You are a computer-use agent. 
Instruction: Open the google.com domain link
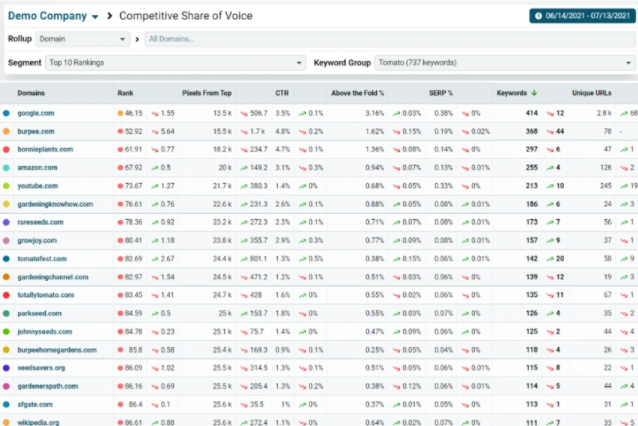tap(36, 113)
